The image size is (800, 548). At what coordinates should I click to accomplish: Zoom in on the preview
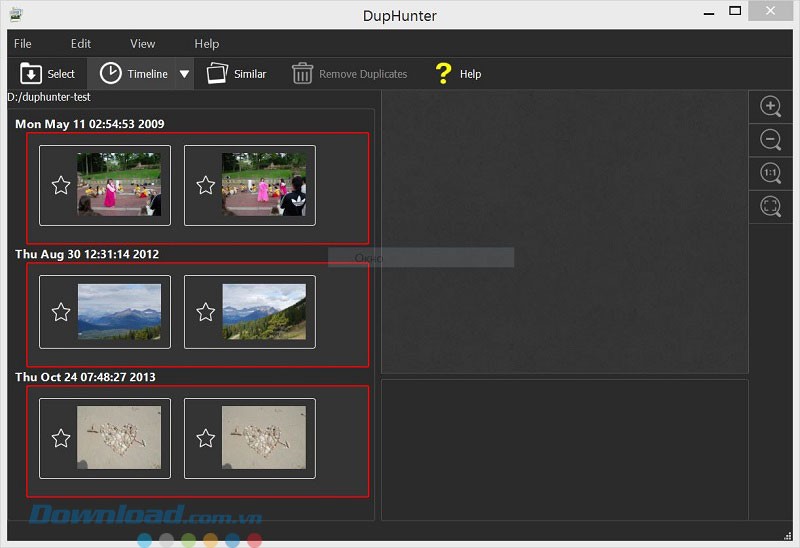click(770, 107)
